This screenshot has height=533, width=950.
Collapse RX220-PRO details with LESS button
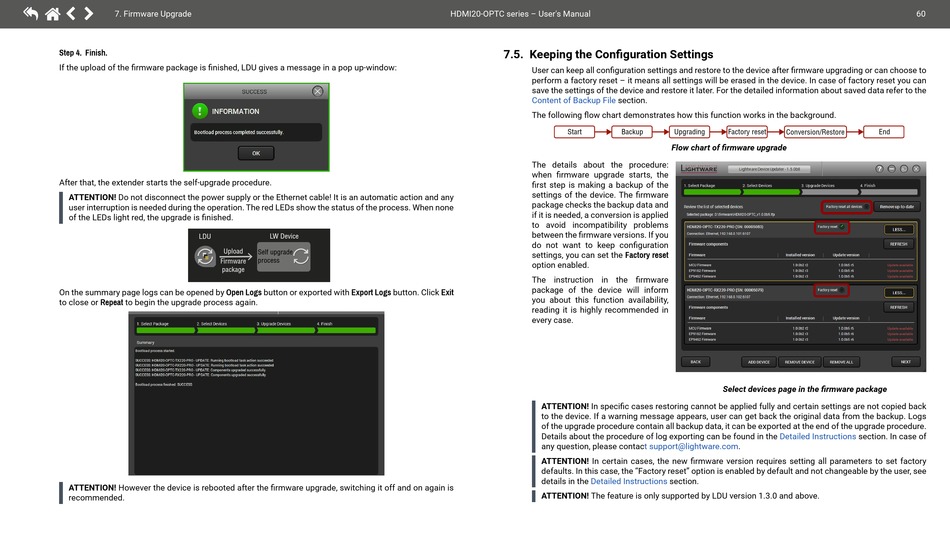point(899,293)
